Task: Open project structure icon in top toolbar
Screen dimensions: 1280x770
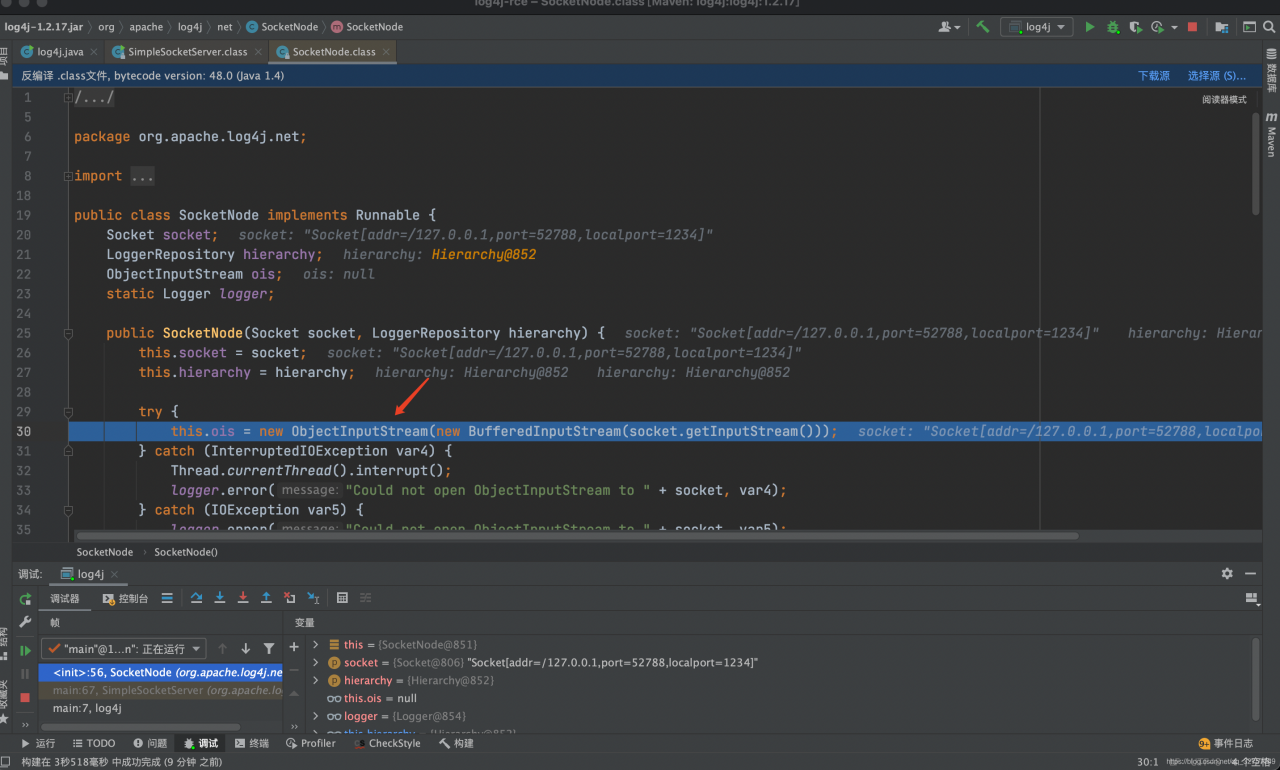Action: (1222, 27)
